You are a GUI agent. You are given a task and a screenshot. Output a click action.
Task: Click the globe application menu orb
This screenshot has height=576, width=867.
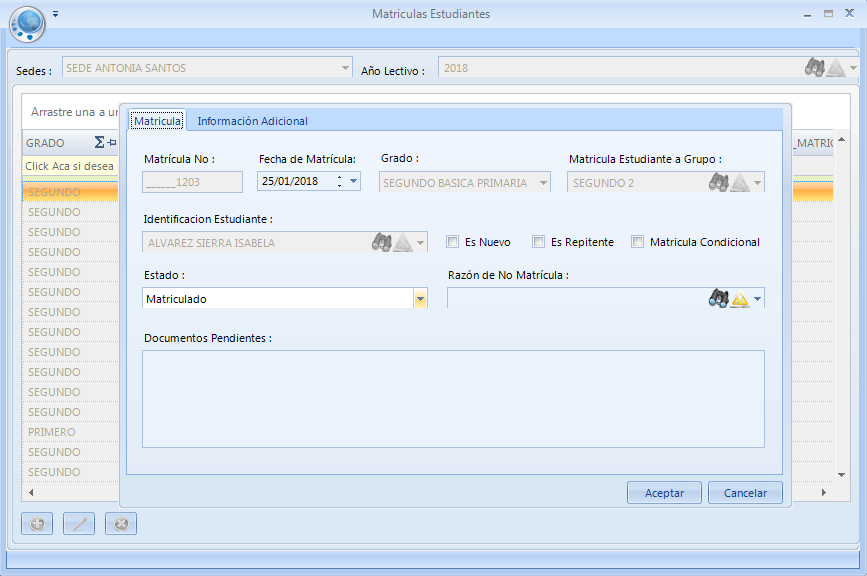coord(27,22)
